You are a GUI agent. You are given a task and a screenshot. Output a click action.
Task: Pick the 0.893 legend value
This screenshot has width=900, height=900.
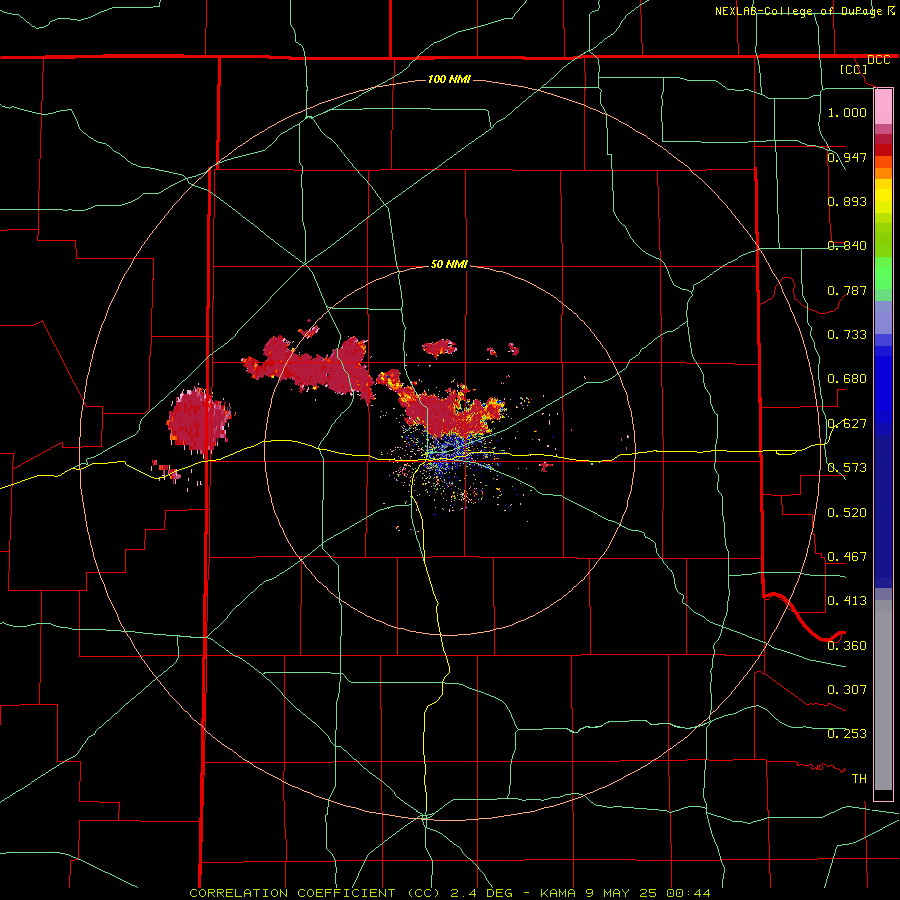pos(847,201)
